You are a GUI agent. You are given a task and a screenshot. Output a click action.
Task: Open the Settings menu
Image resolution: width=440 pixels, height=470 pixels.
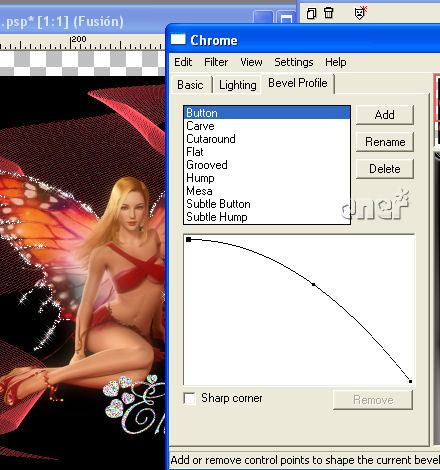[294, 62]
